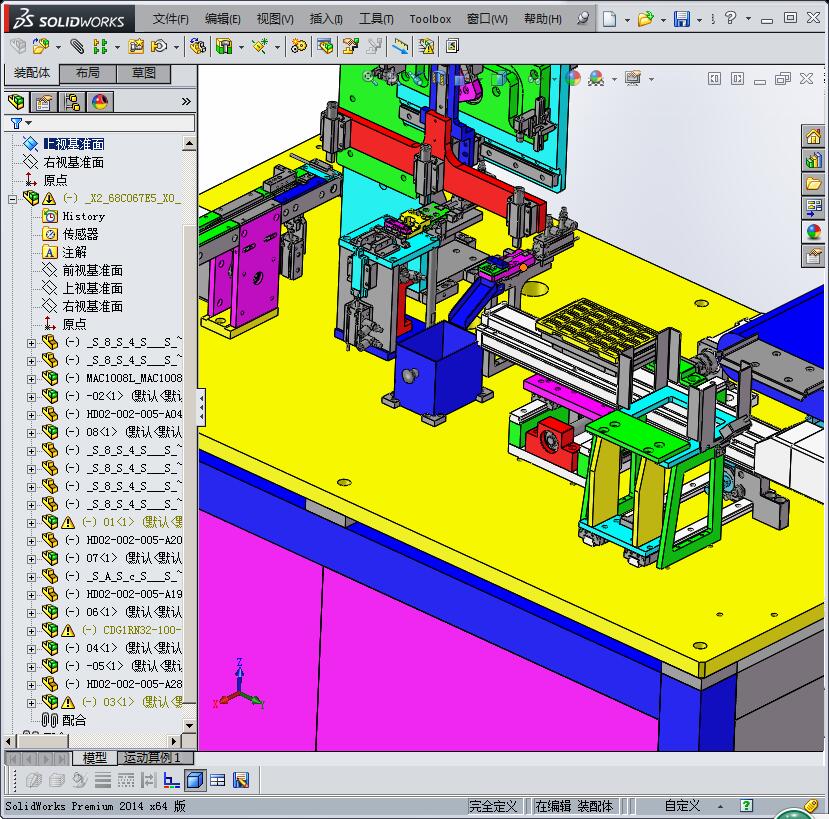The height and width of the screenshot is (819, 829).
Task: Click the 自定义 status bar units button
Action: (682, 806)
